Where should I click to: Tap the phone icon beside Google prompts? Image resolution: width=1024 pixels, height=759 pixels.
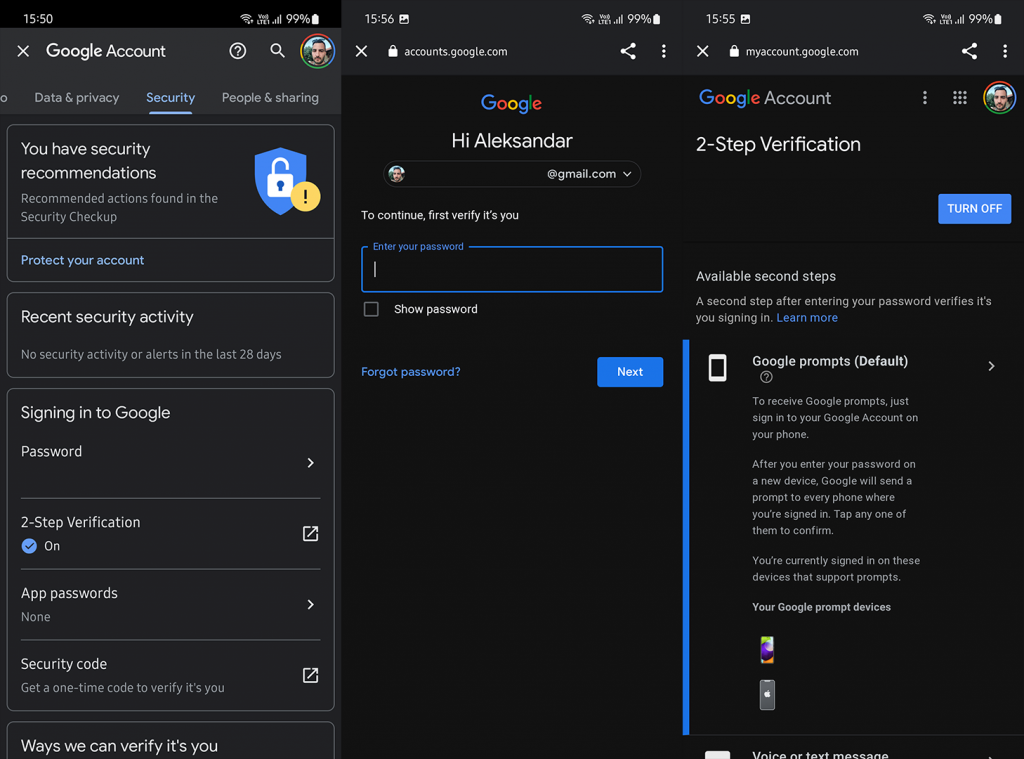(718, 368)
